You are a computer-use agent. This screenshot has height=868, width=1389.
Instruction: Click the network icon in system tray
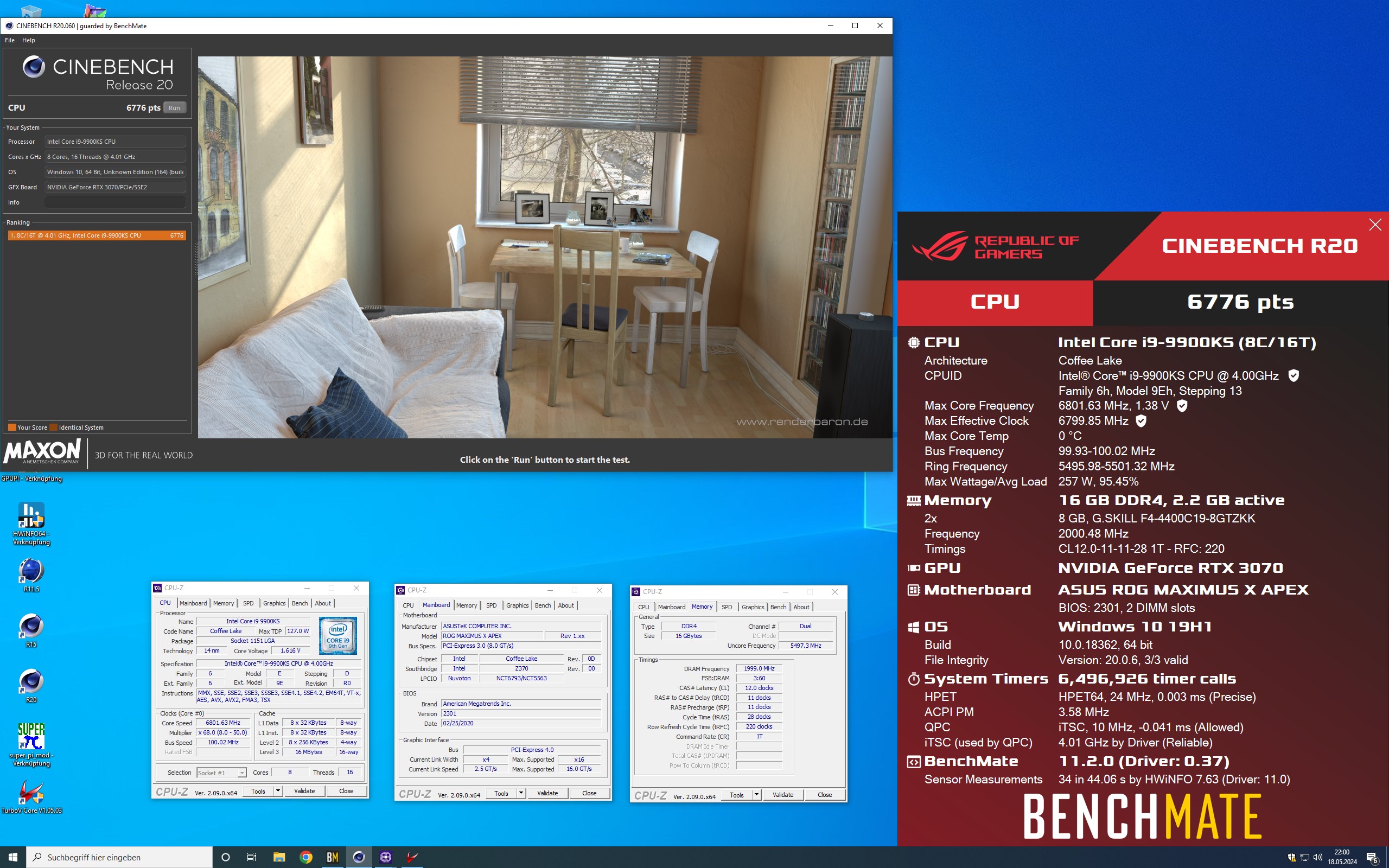coord(1304,857)
